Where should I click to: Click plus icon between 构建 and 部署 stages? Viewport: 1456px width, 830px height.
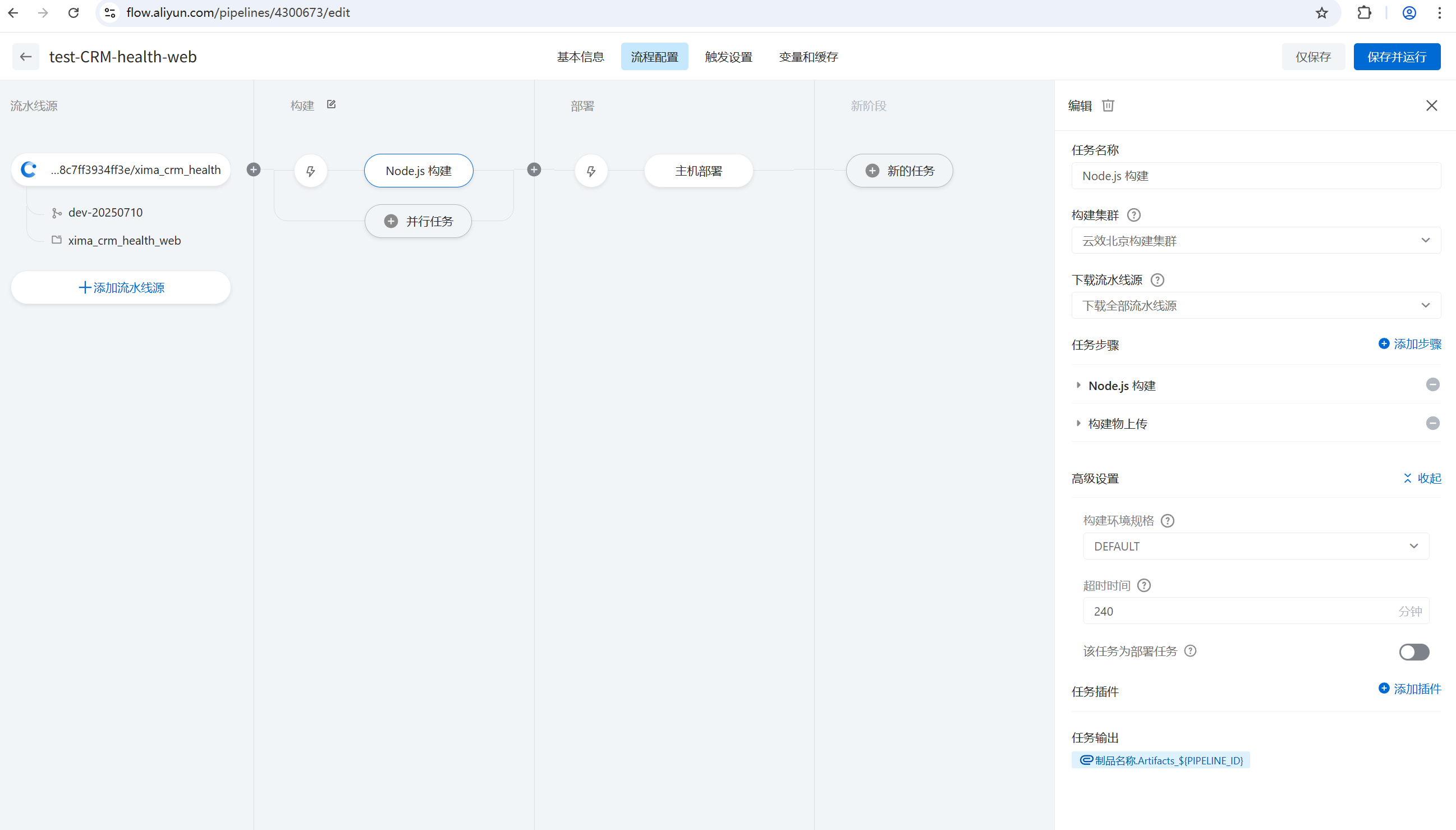[x=534, y=169]
